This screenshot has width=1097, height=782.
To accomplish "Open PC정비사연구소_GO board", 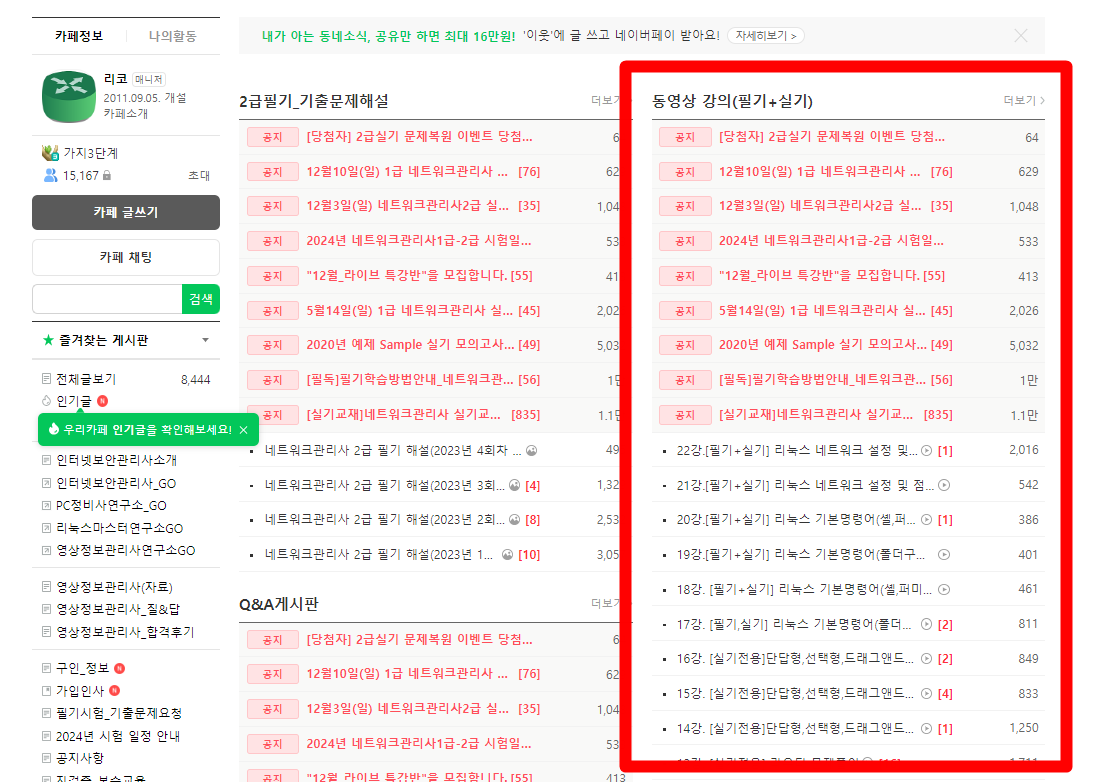I will coord(111,506).
